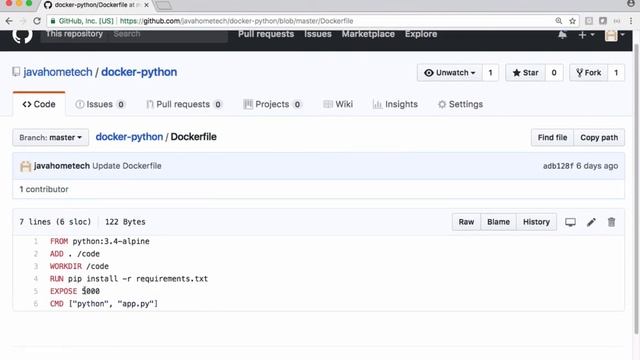The width and height of the screenshot is (640, 360).
Task: Click the browser back arrow
Action: tap(9, 21)
